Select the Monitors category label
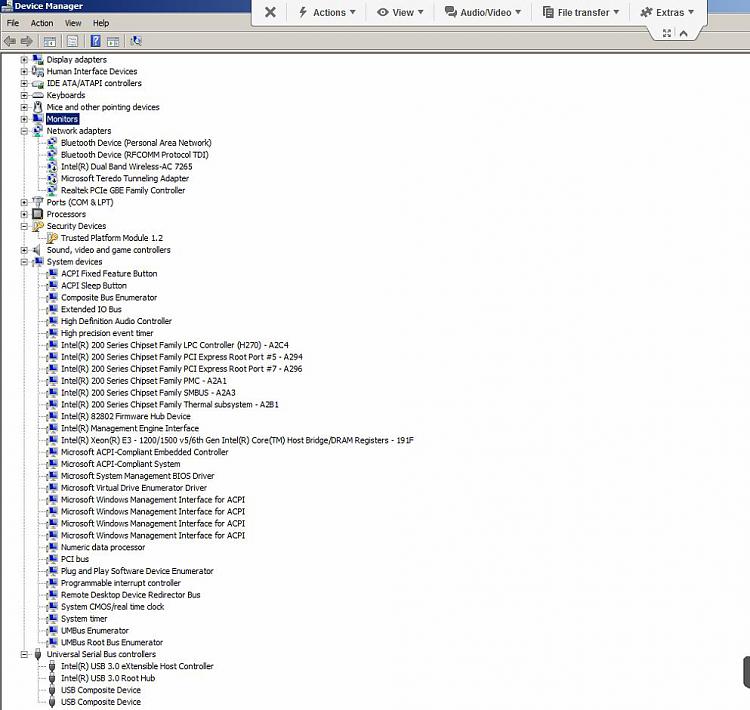Screen dimensions: 750x710 pos(62,119)
